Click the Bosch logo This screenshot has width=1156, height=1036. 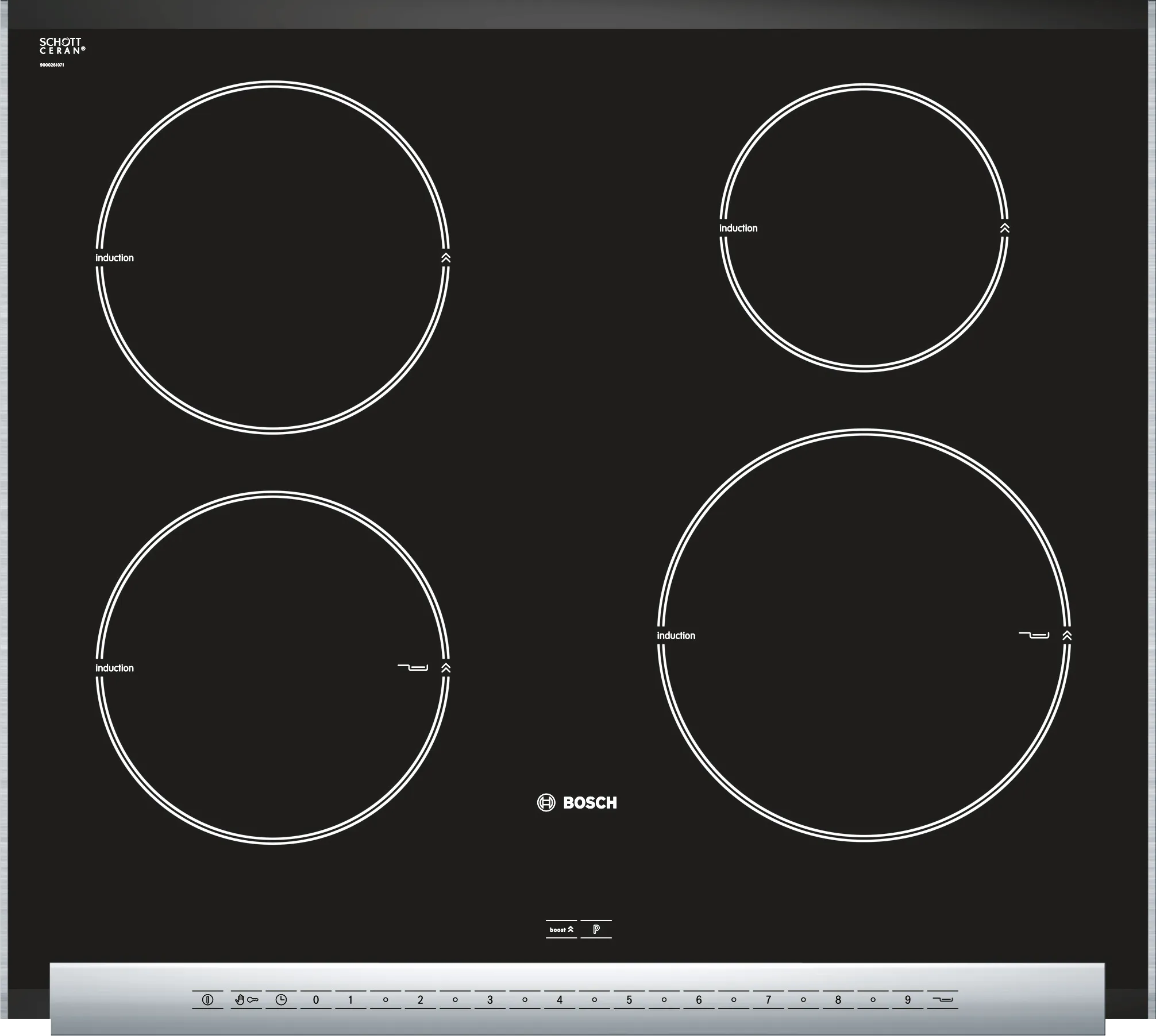pyautogui.click(x=577, y=802)
